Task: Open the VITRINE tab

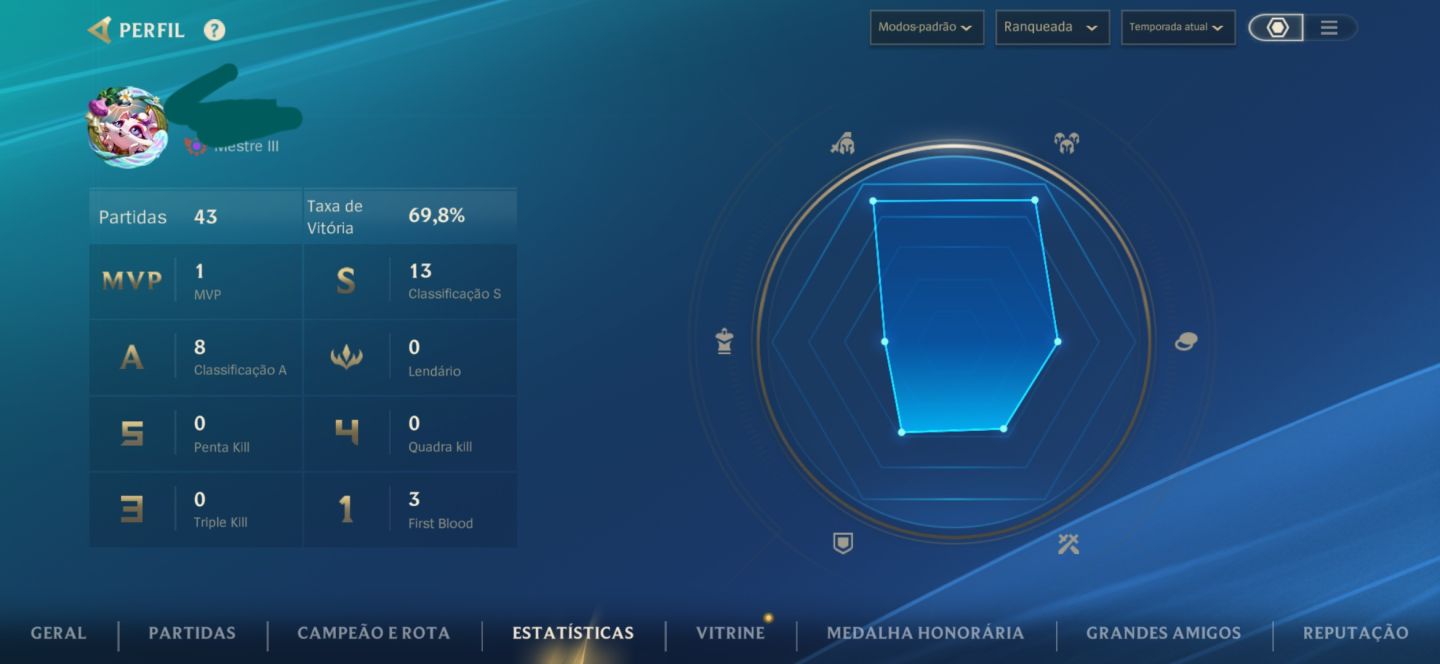Action: (730, 633)
